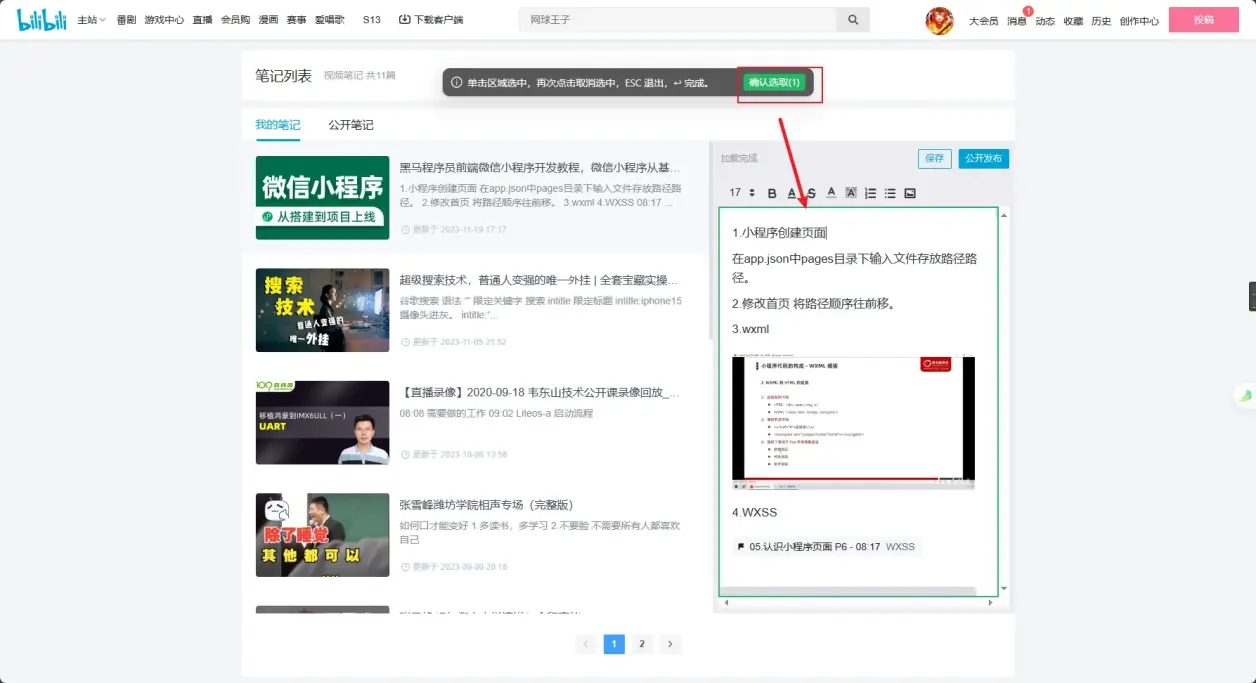Open the text background color picker
Screen dimensions: 1256x683
click(851, 193)
